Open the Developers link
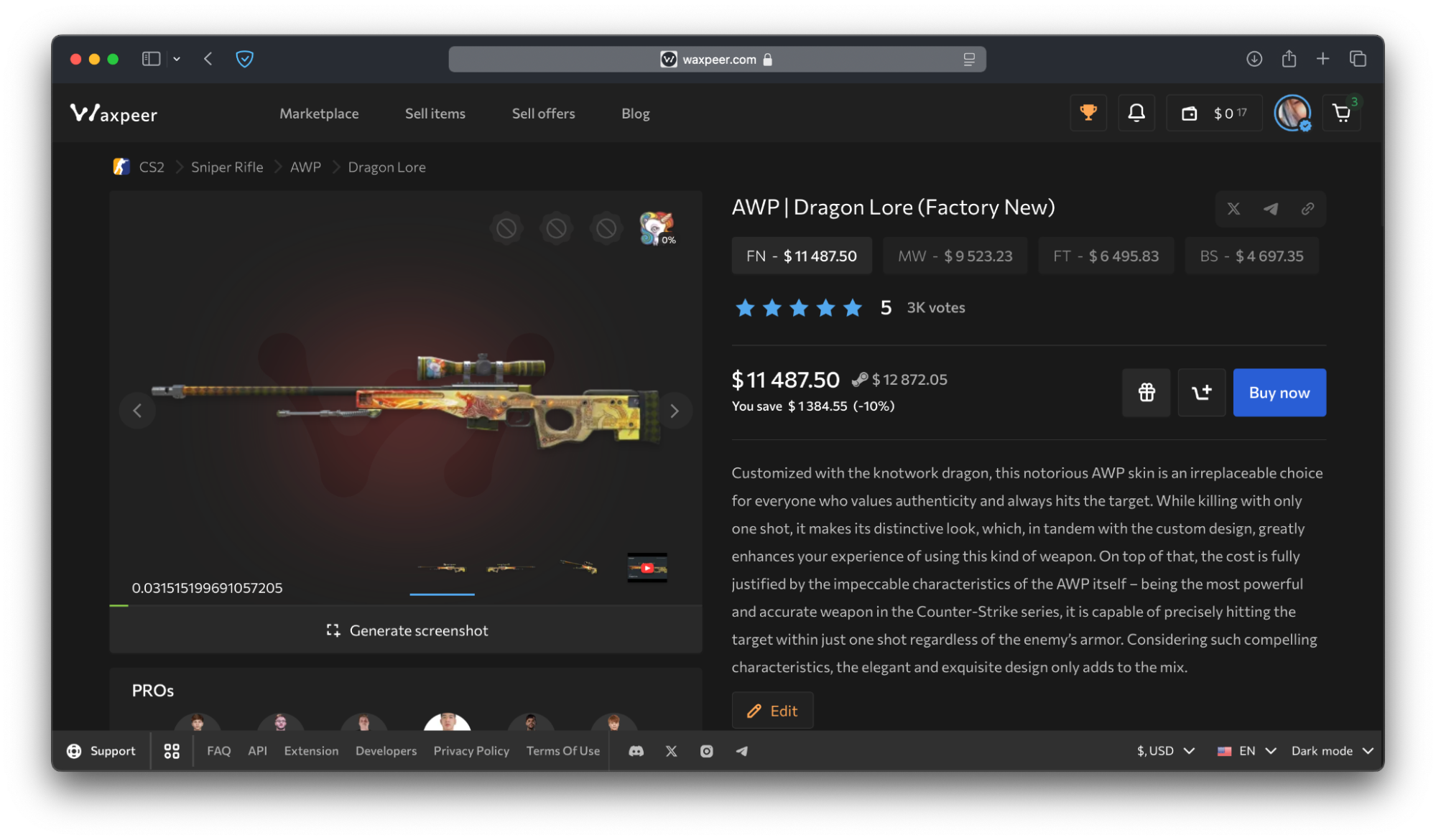 click(386, 751)
